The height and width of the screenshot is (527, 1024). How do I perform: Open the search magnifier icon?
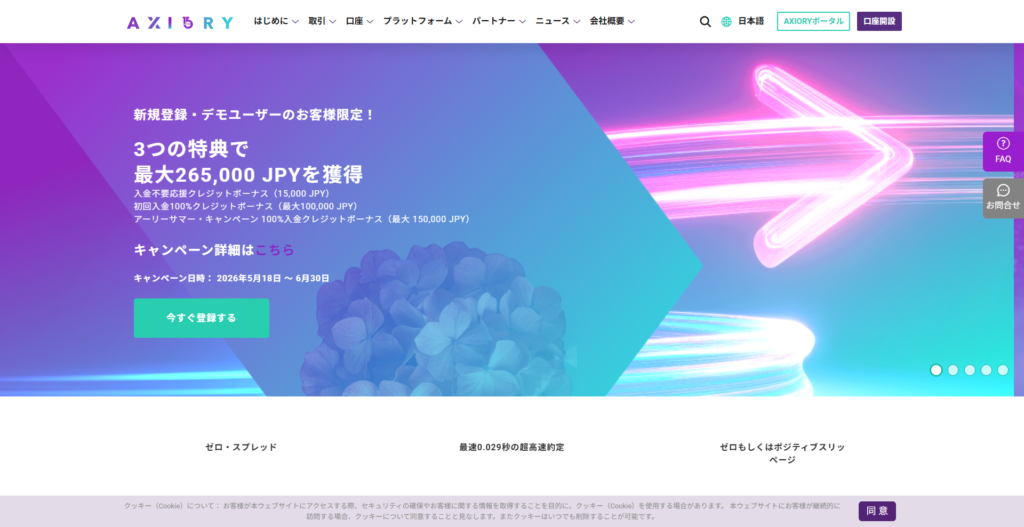(705, 22)
